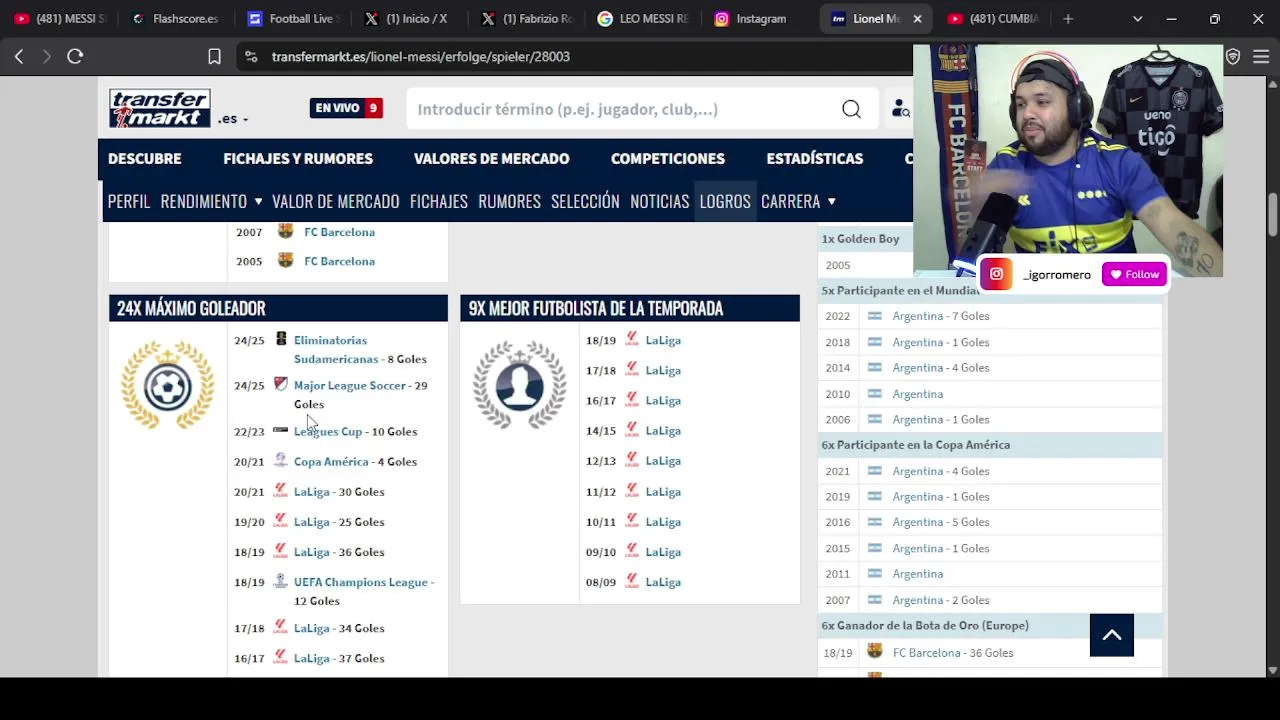Click LaLiga logo for 08/09 best player
Screen dimensions: 1280x720
[632, 581]
